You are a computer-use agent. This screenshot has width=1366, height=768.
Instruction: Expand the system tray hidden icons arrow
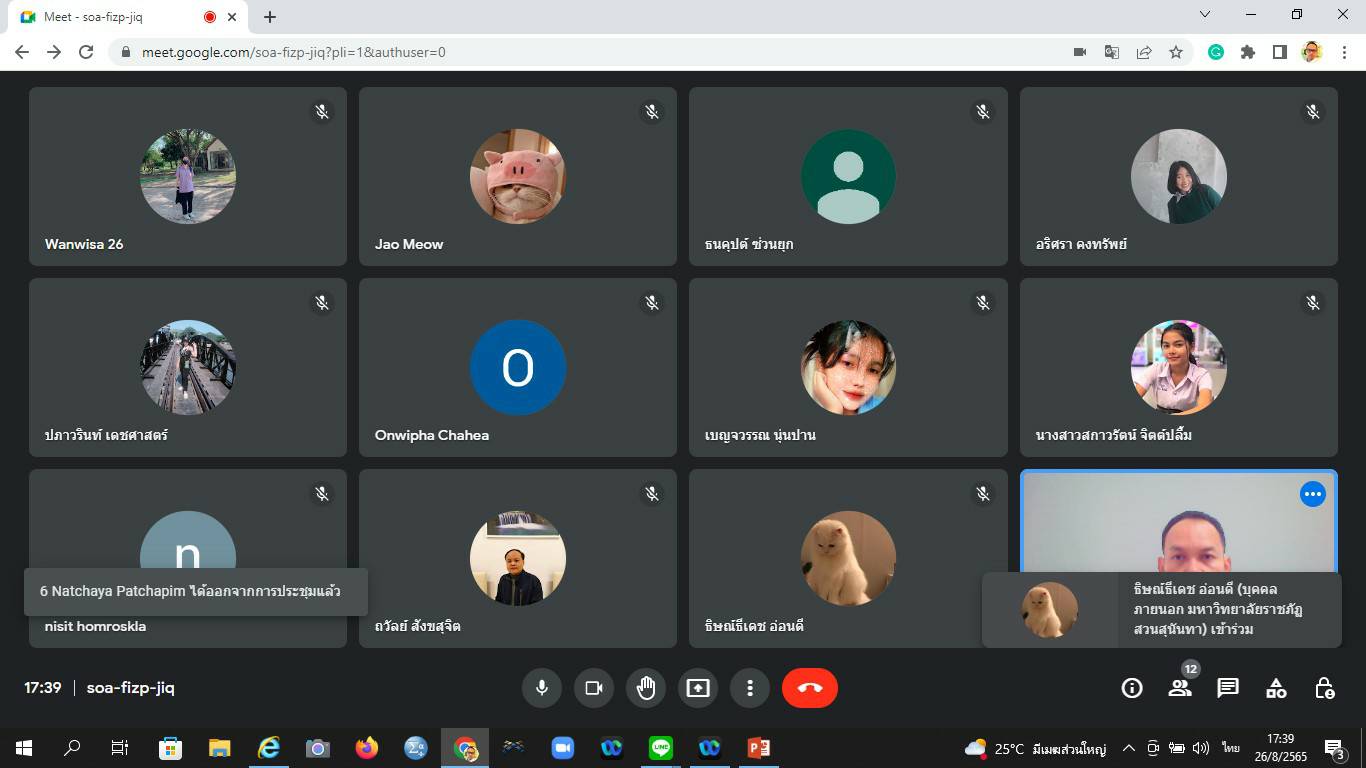pyautogui.click(x=1129, y=748)
